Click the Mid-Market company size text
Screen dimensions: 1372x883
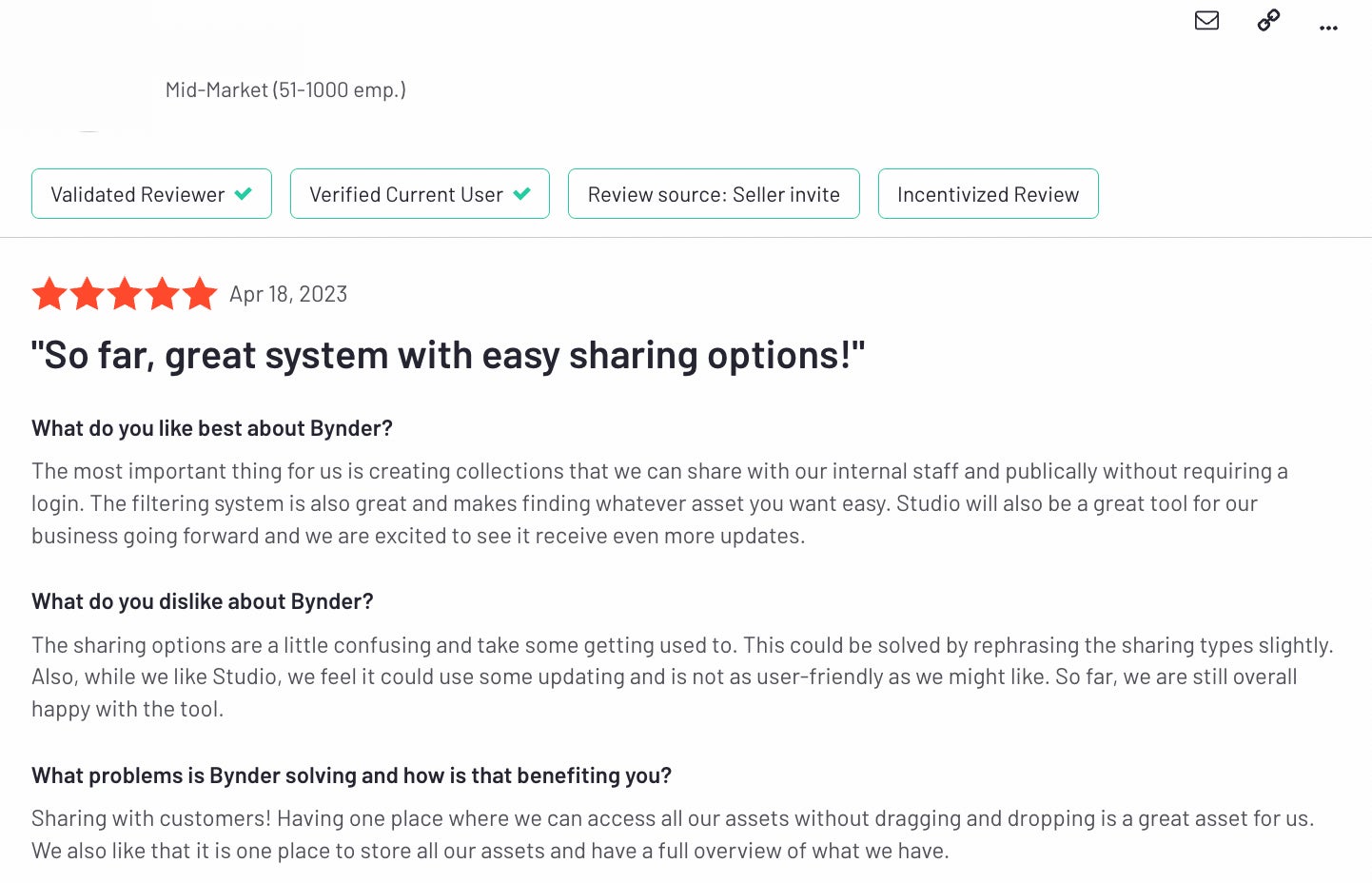285,89
